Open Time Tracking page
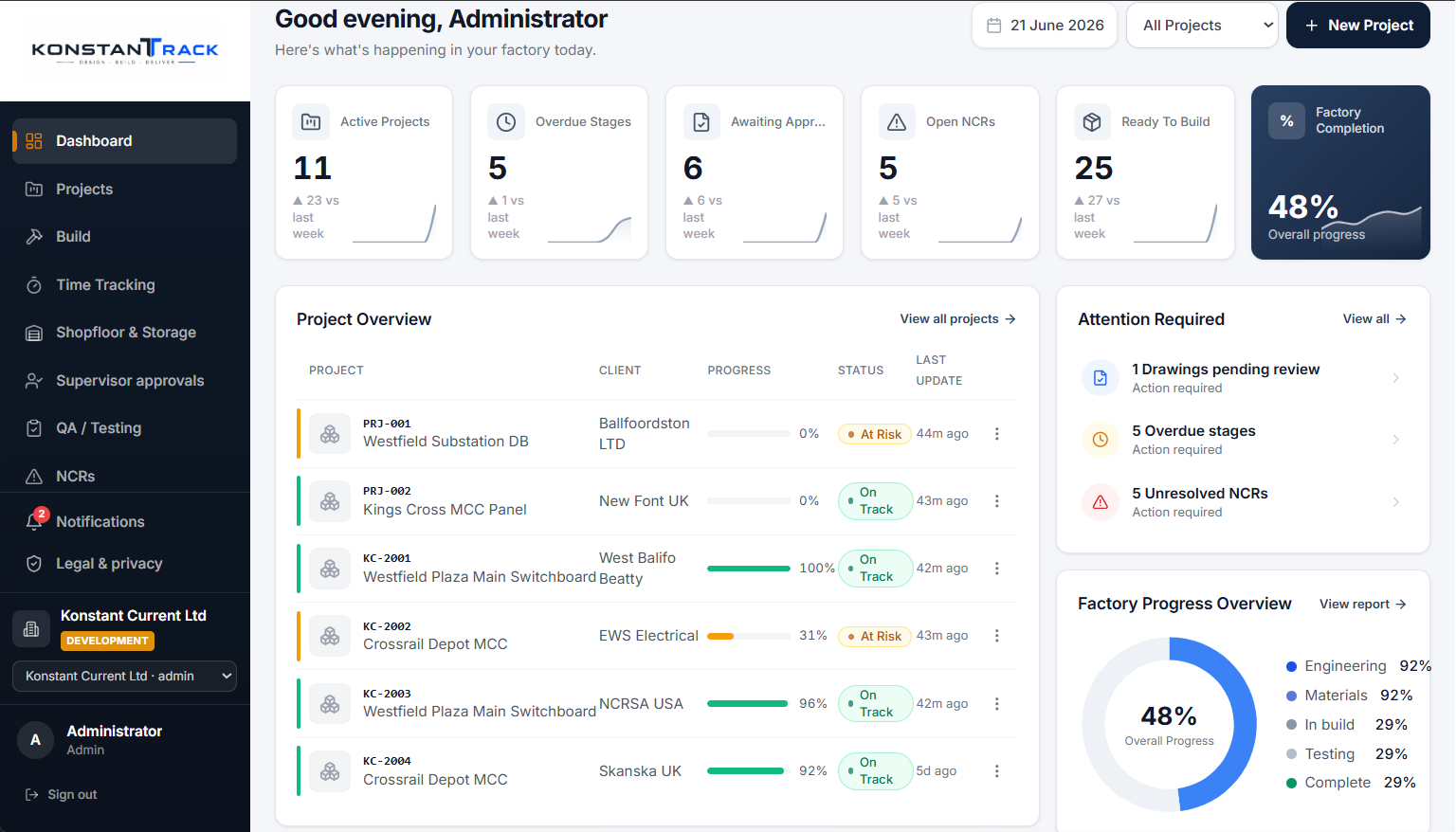This screenshot has height=832, width=1456. click(124, 285)
